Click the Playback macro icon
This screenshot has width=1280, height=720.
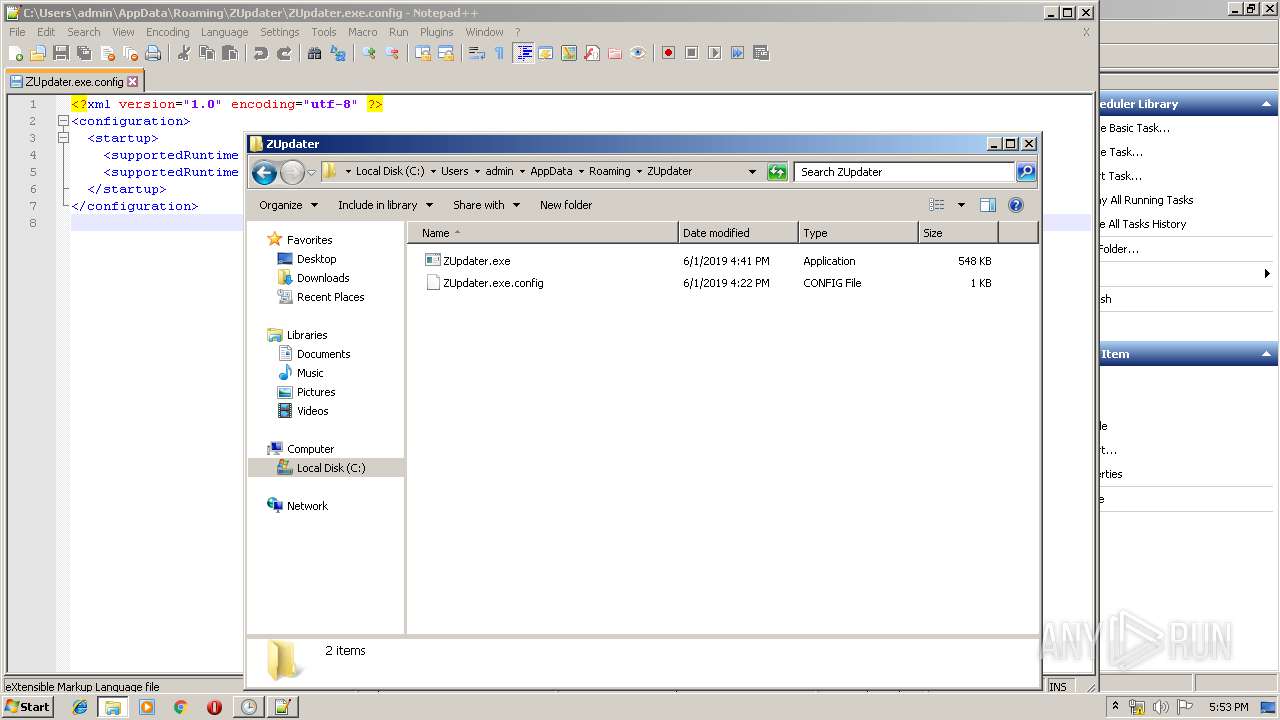714,53
